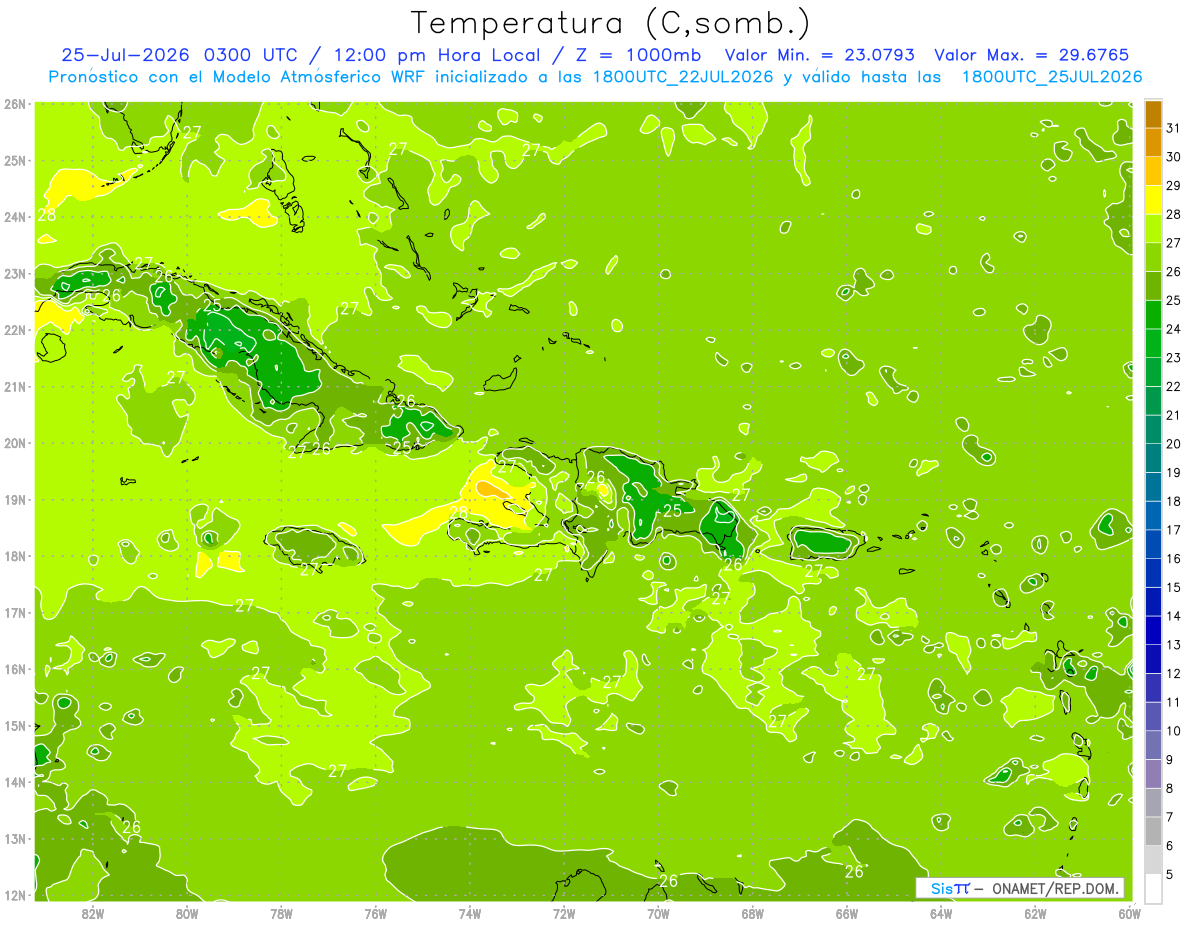Click the white swatch beside legend value 5
This screenshot has width=1200, height=927.
pyautogui.click(x=1153, y=888)
